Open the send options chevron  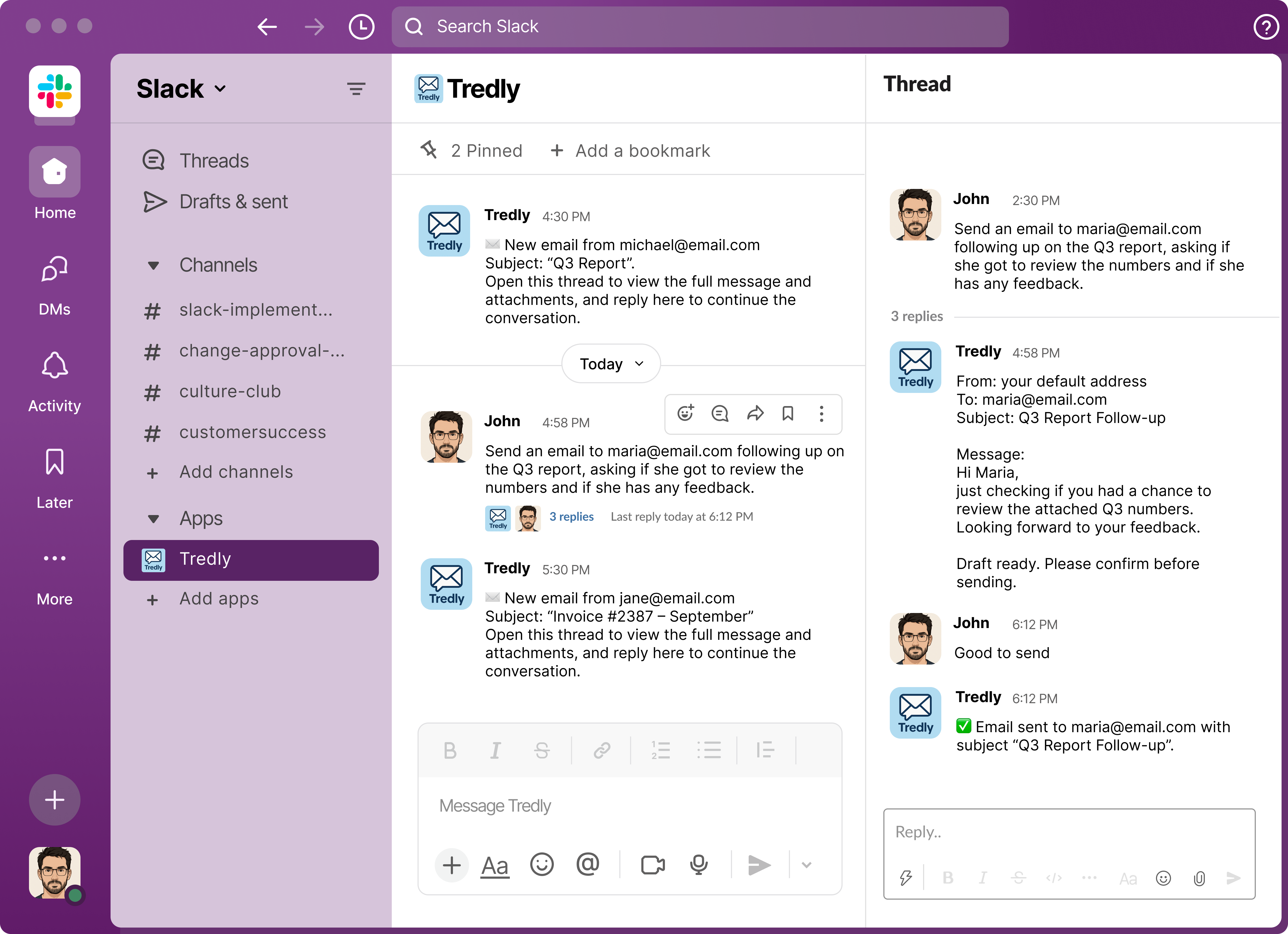pos(806,865)
